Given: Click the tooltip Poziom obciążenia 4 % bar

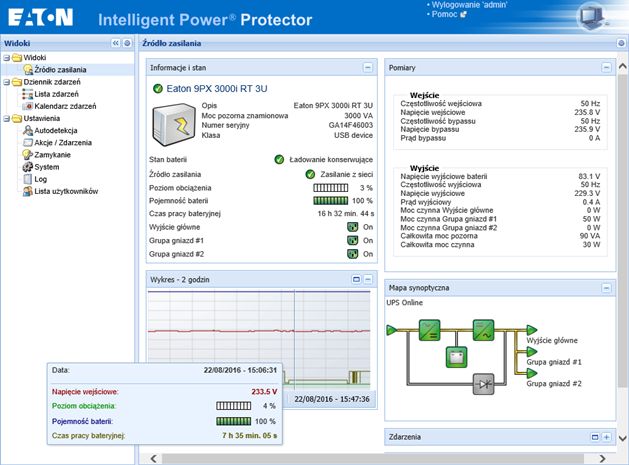Looking at the screenshot, I should click(233, 406).
